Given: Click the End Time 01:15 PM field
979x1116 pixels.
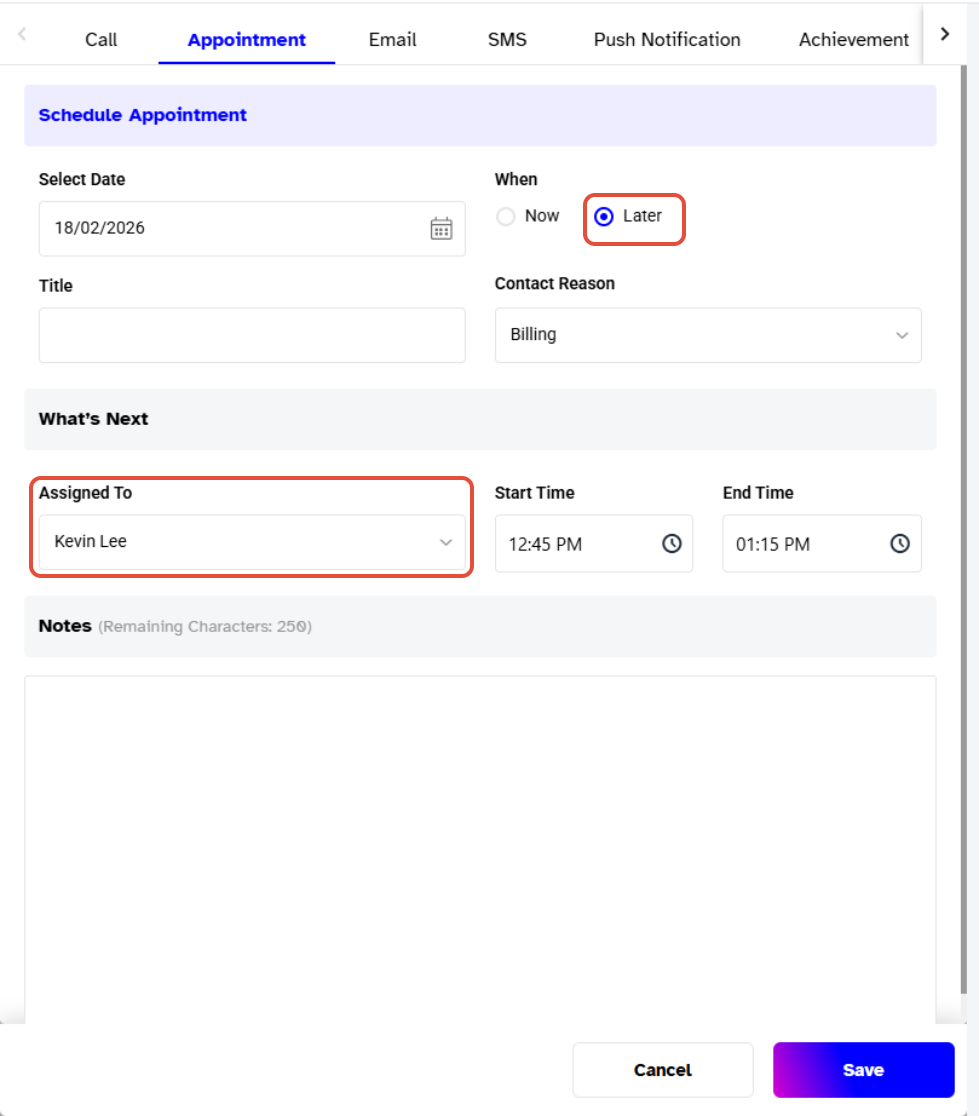Looking at the screenshot, I should (x=822, y=544).
